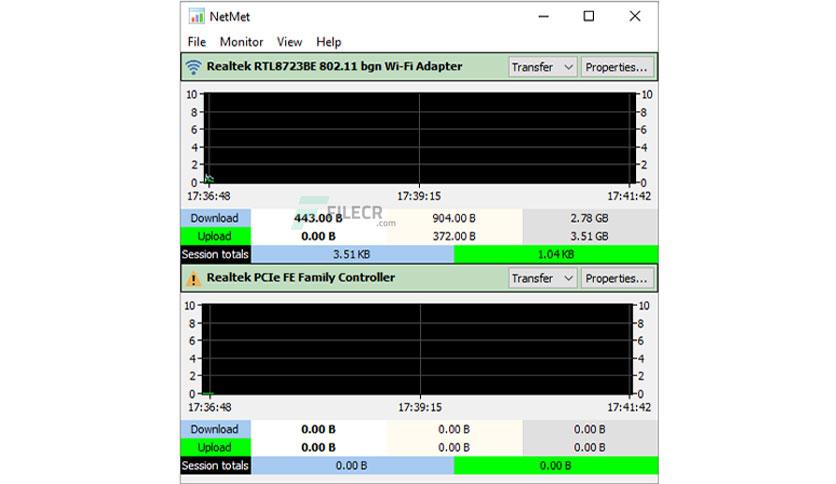Minimize the NetMet window
836x484 pixels.
[543, 17]
